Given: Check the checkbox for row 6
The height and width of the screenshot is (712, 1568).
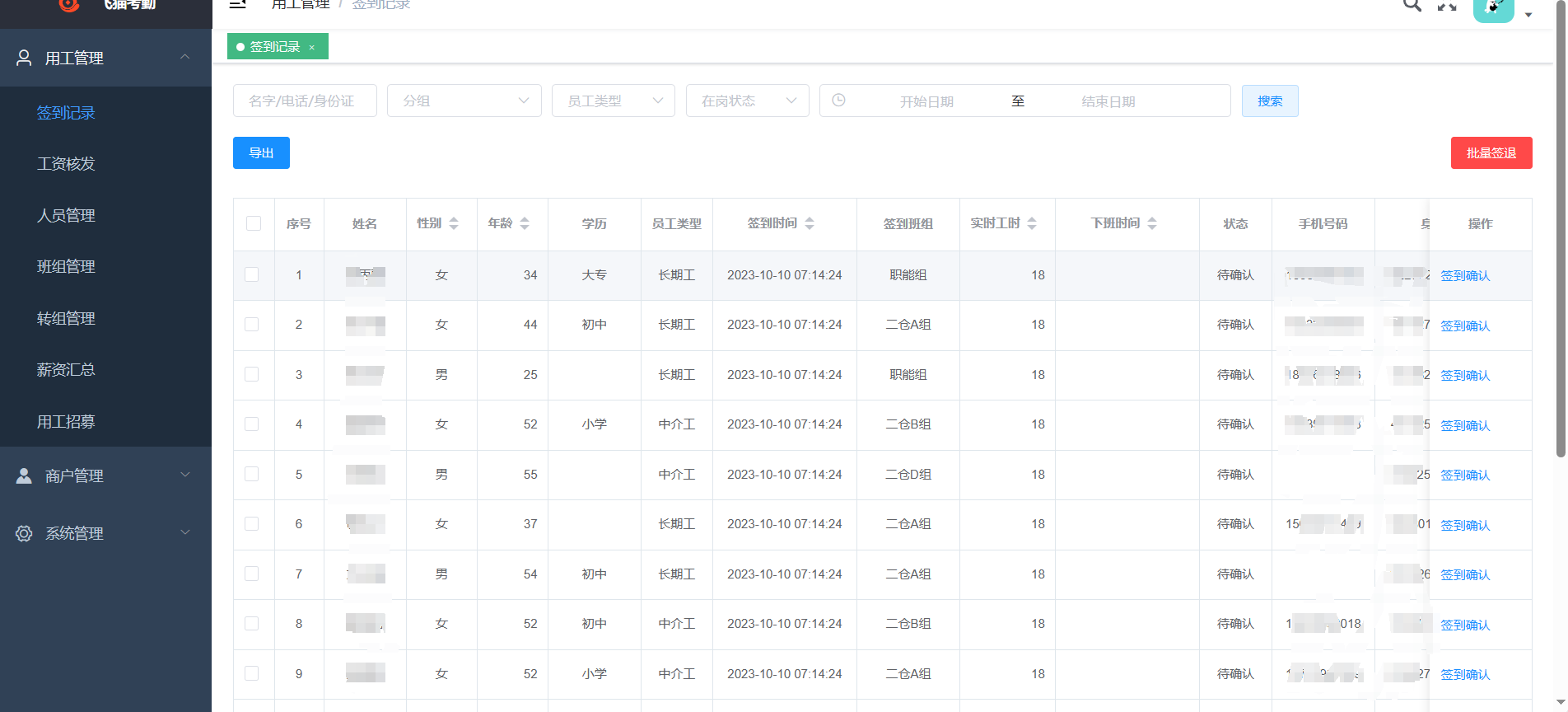Looking at the screenshot, I should pos(252,523).
